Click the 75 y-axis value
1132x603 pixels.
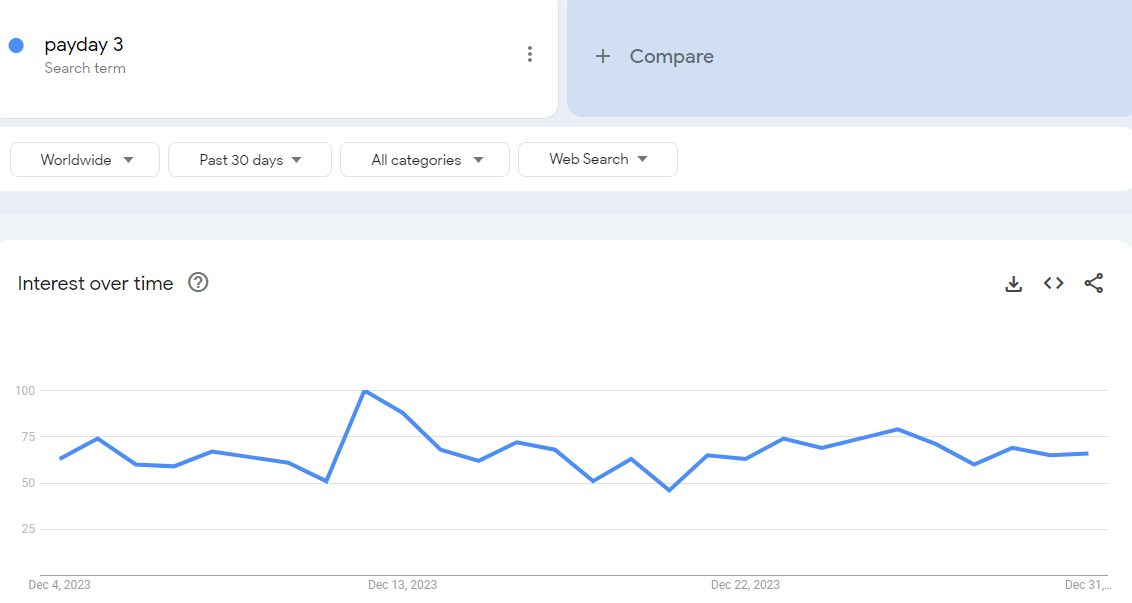28,437
